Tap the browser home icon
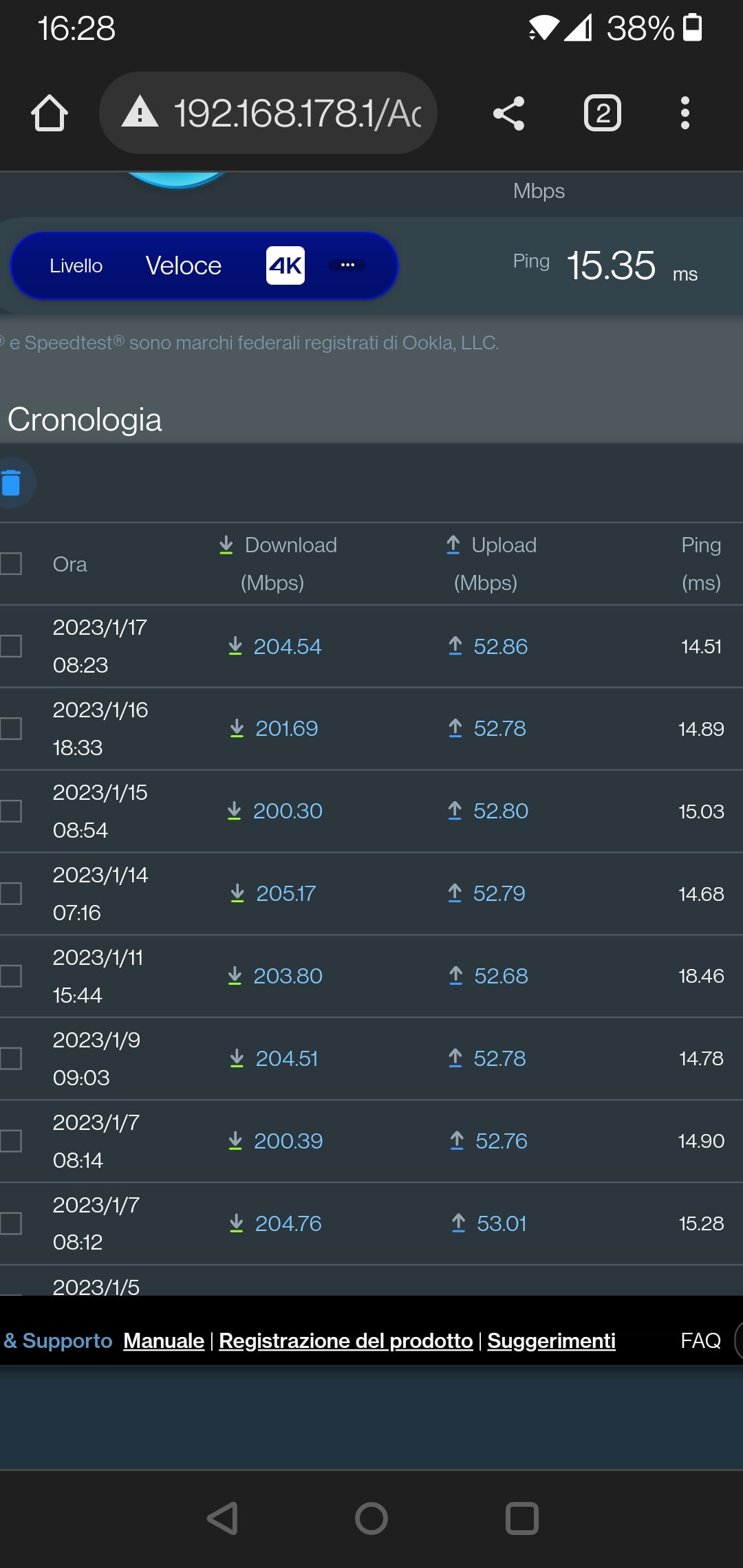The height and width of the screenshot is (1568, 743). tap(50, 113)
